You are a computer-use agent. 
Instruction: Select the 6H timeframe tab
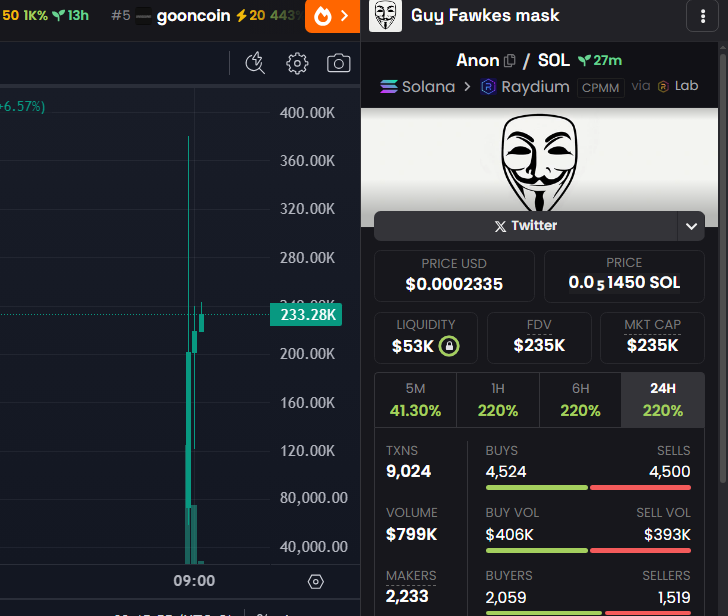[580, 400]
